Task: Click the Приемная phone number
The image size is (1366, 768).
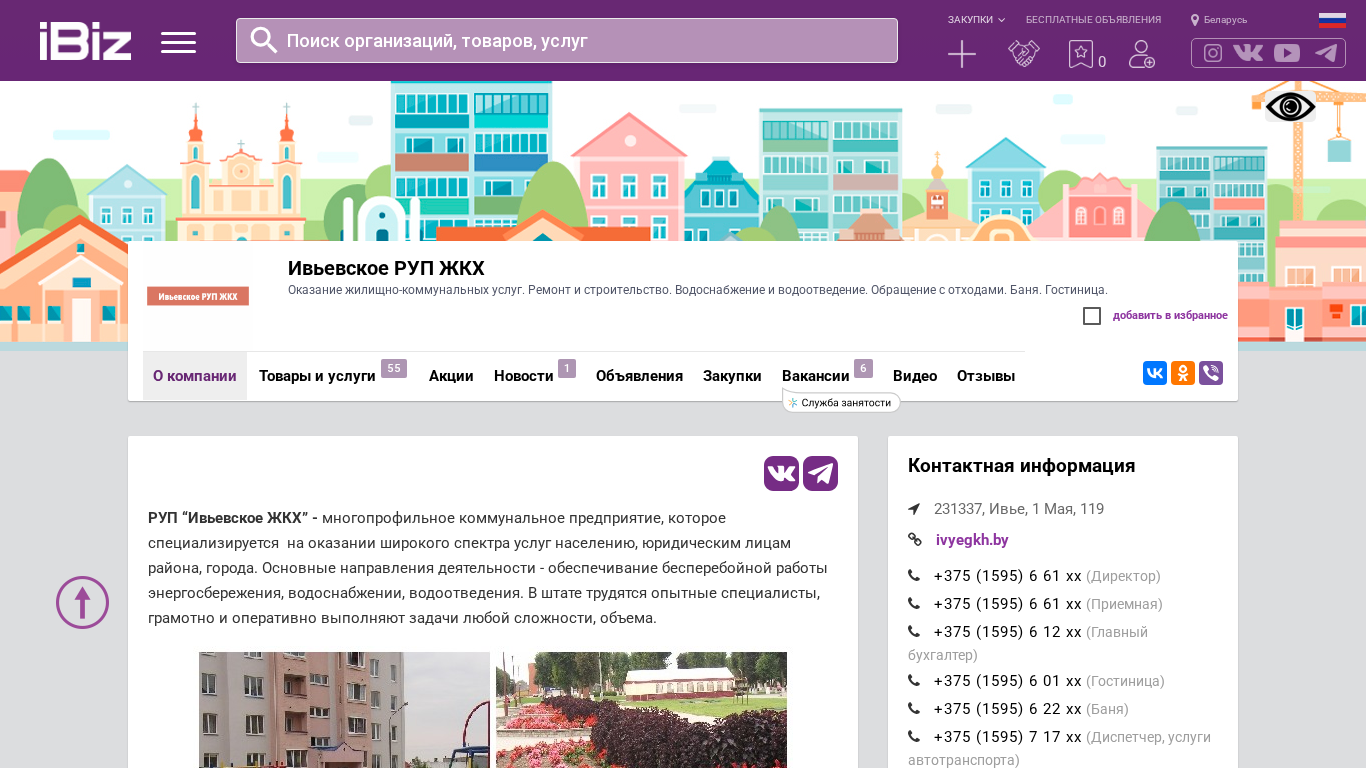Action: 1007,604
